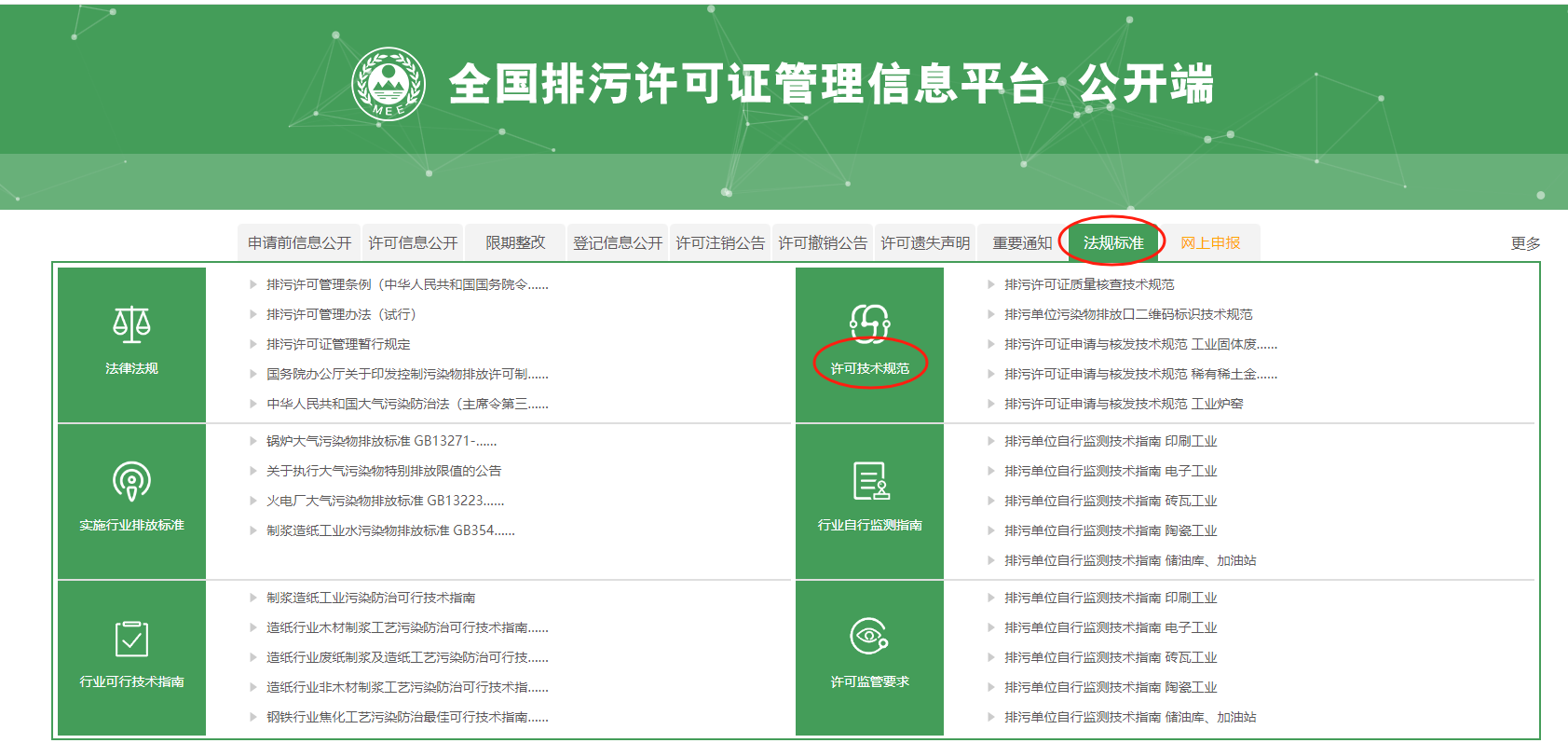This screenshot has width=1568, height=743.
Task: Open 制浆造纸工业污染防治可行技术指南 link
Action: pos(371,599)
